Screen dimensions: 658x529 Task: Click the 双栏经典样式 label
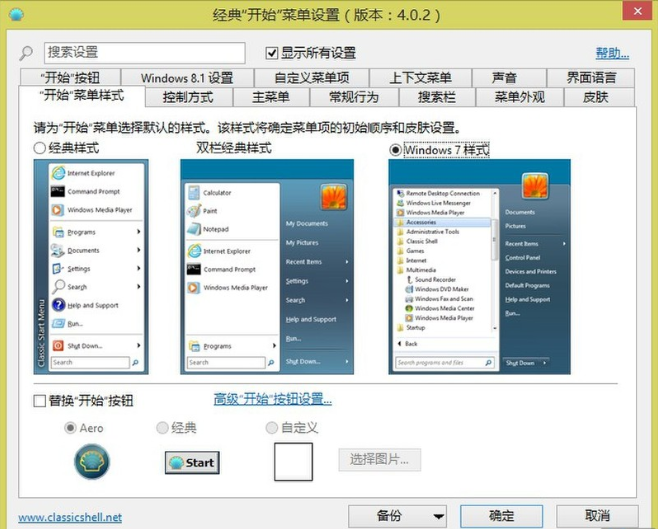pyautogui.click(x=234, y=148)
